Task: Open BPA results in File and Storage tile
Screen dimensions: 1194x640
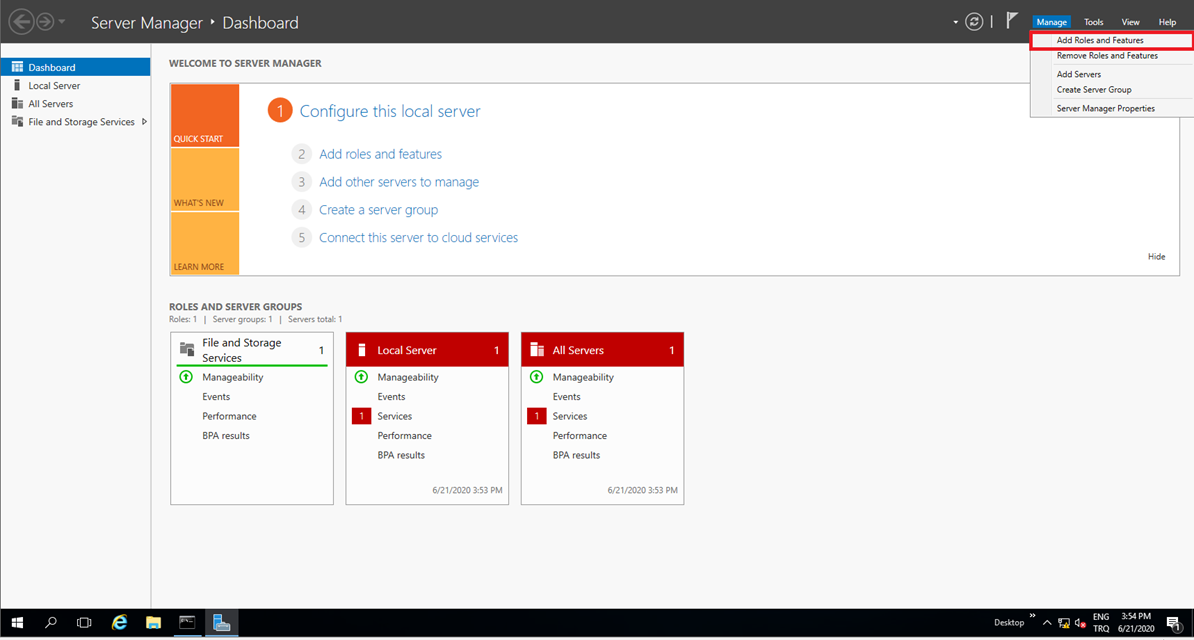Action: pos(226,436)
